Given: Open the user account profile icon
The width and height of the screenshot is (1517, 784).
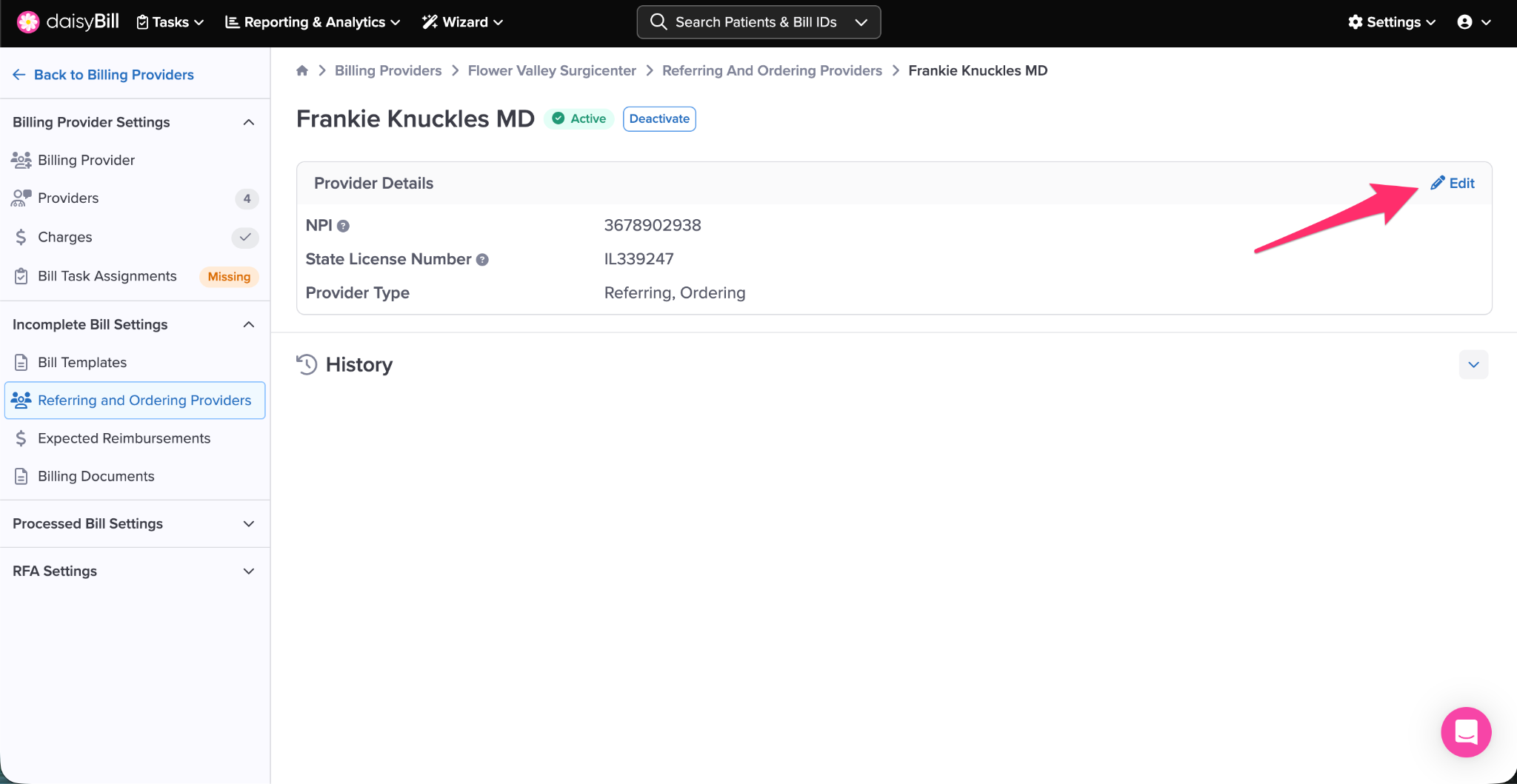Looking at the screenshot, I should point(1464,22).
